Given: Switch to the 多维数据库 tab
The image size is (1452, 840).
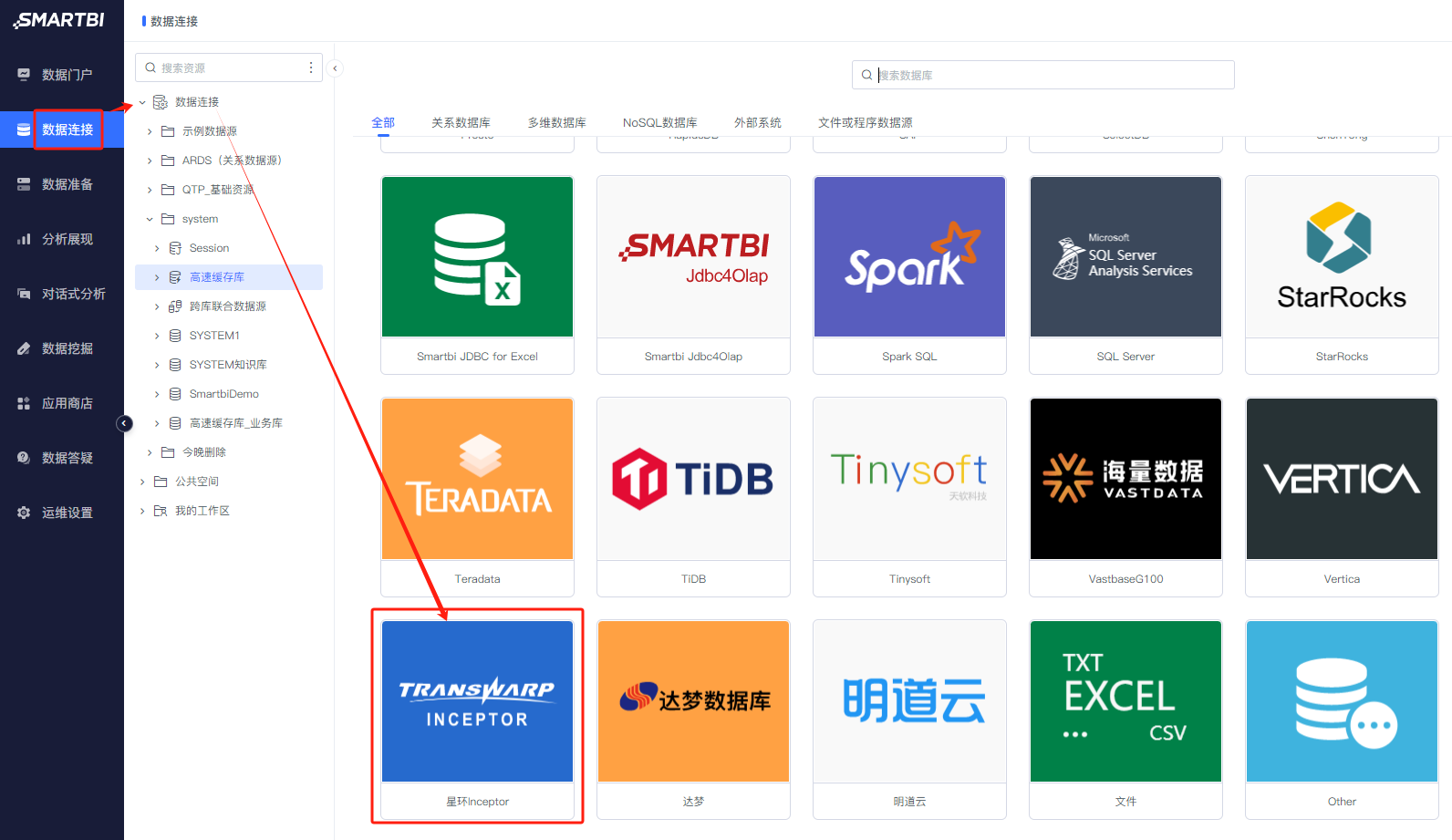Looking at the screenshot, I should pyautogui.click(x=556, y=122).
